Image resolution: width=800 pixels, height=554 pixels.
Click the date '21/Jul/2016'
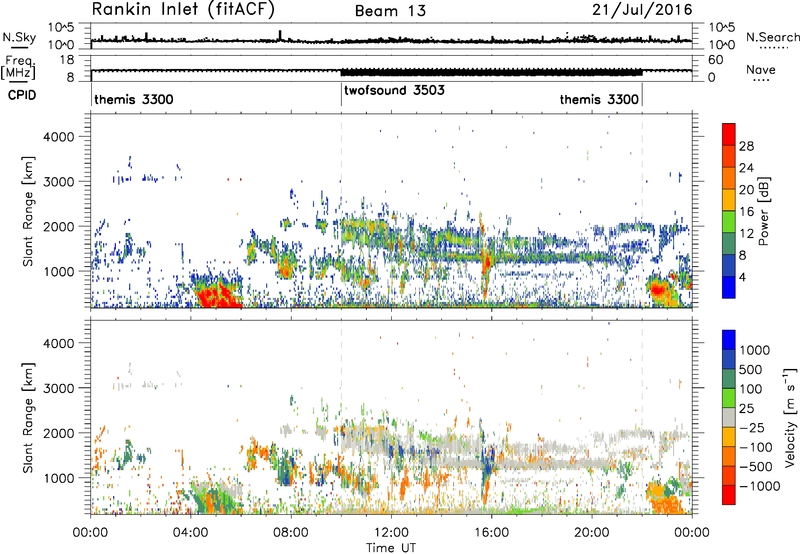pyautogui.click(x=642, y=9)
